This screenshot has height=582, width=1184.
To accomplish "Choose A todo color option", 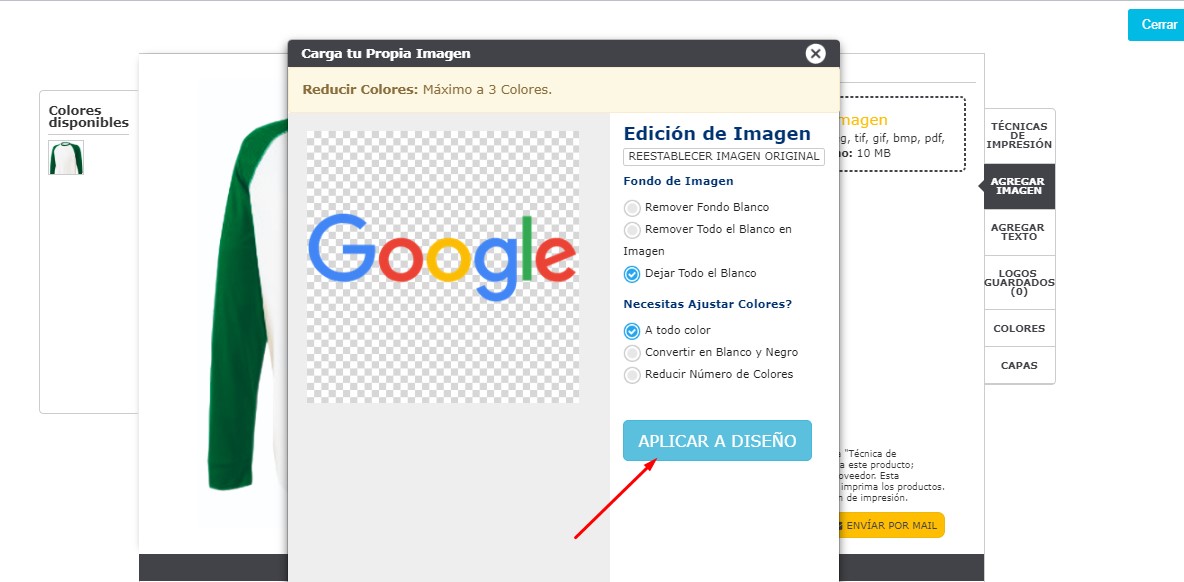I will tap(632, 331).
